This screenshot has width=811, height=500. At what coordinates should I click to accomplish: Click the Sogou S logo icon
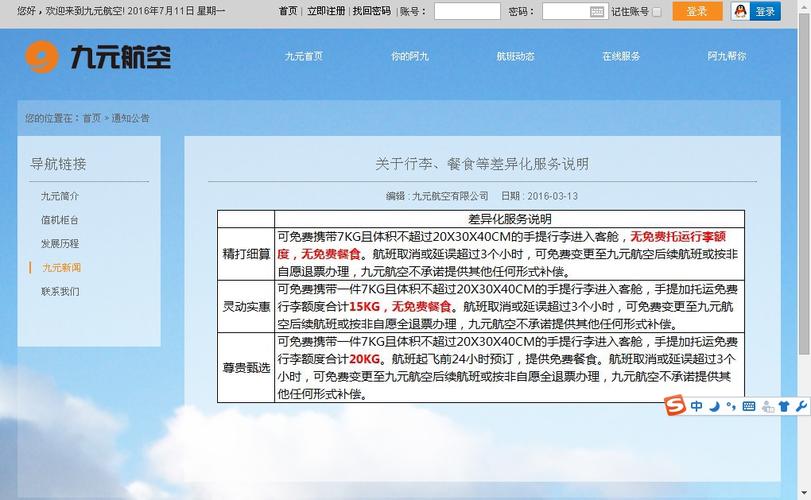(675, 405)
